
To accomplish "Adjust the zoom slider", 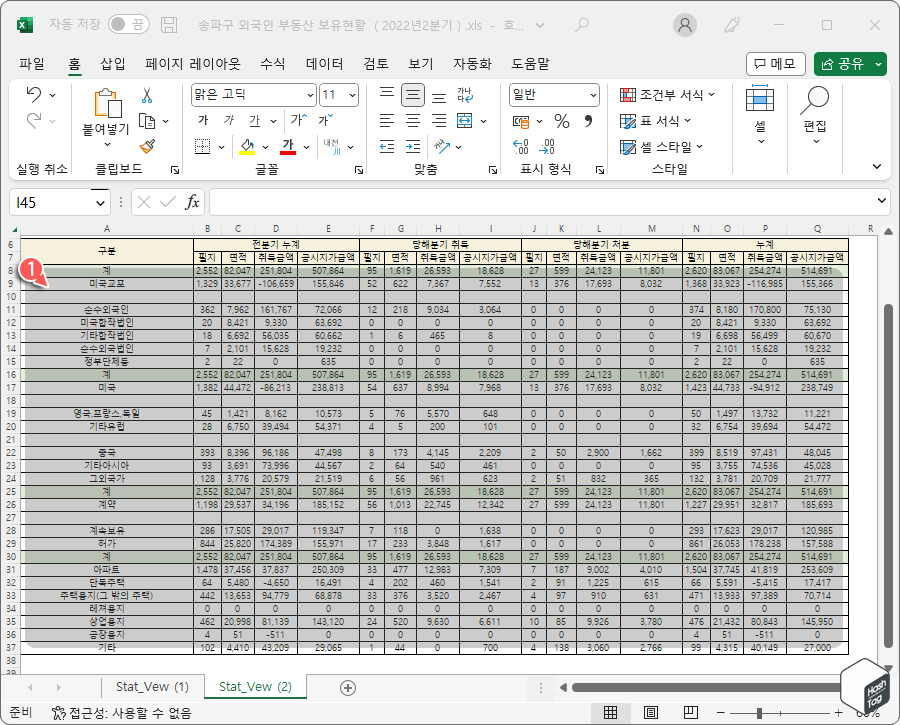I will (x=759, y=713).
